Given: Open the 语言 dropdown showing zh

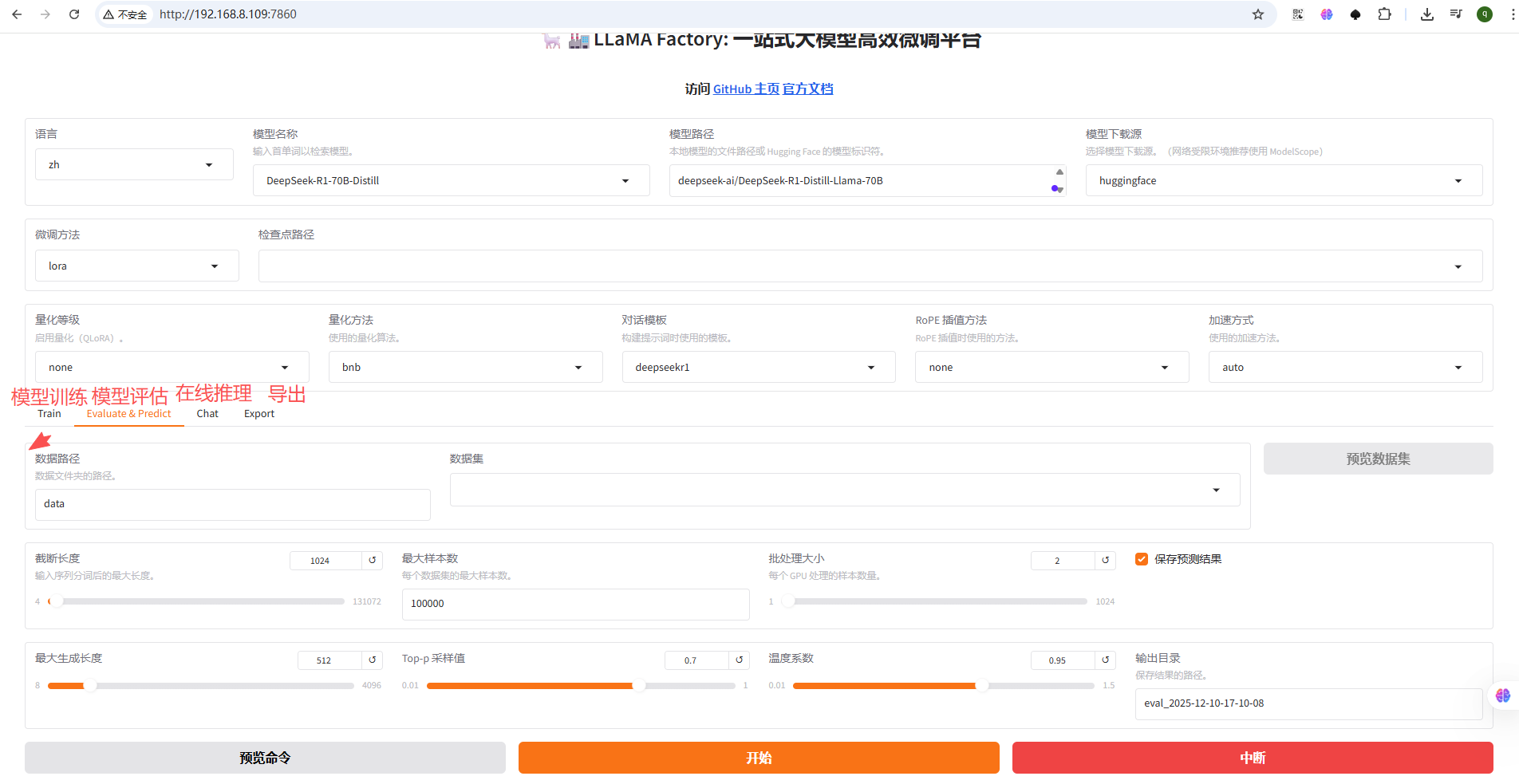Looking at the screenshot, I should pos(134,164).
